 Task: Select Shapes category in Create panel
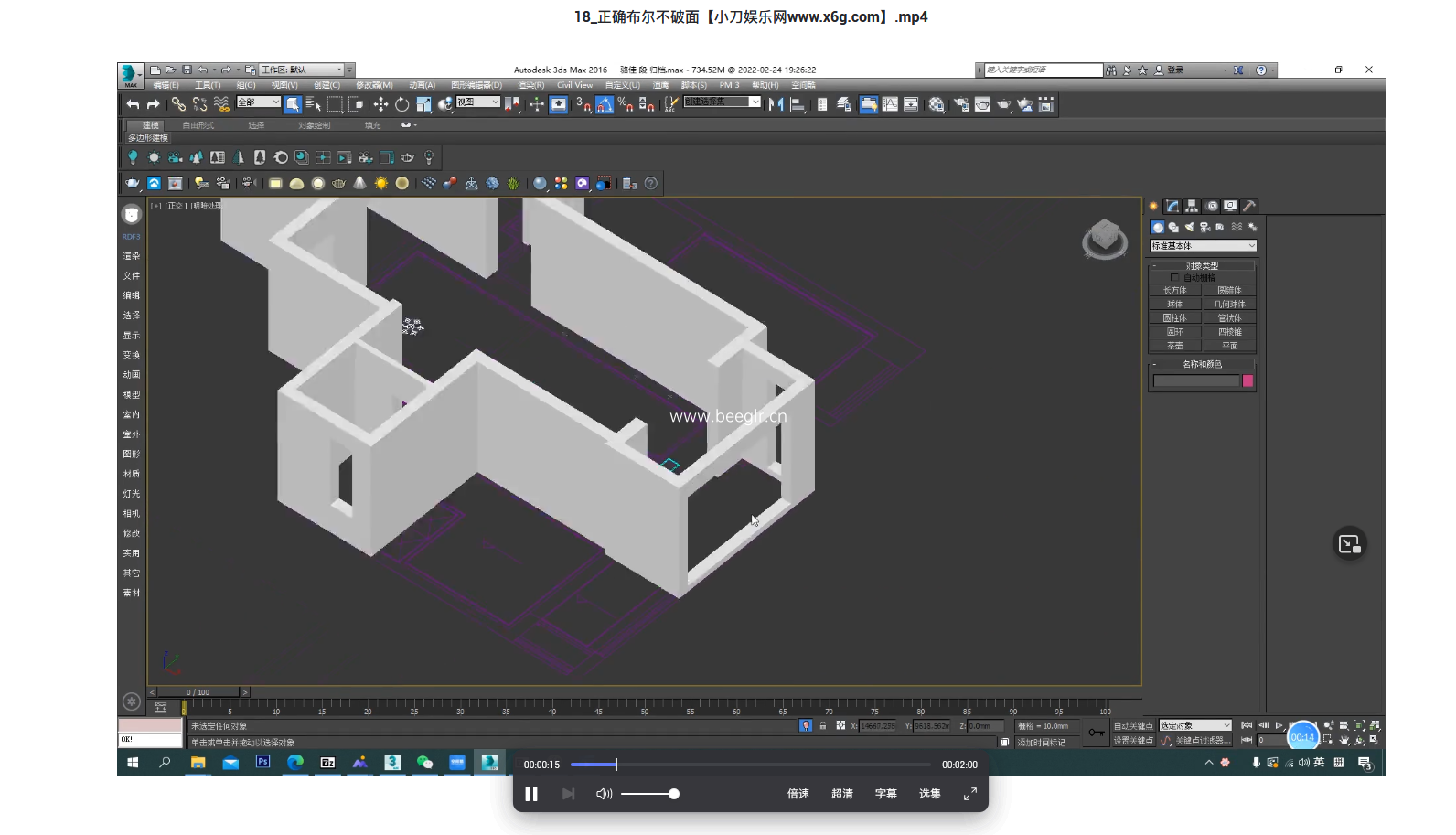click(1173, 227)
